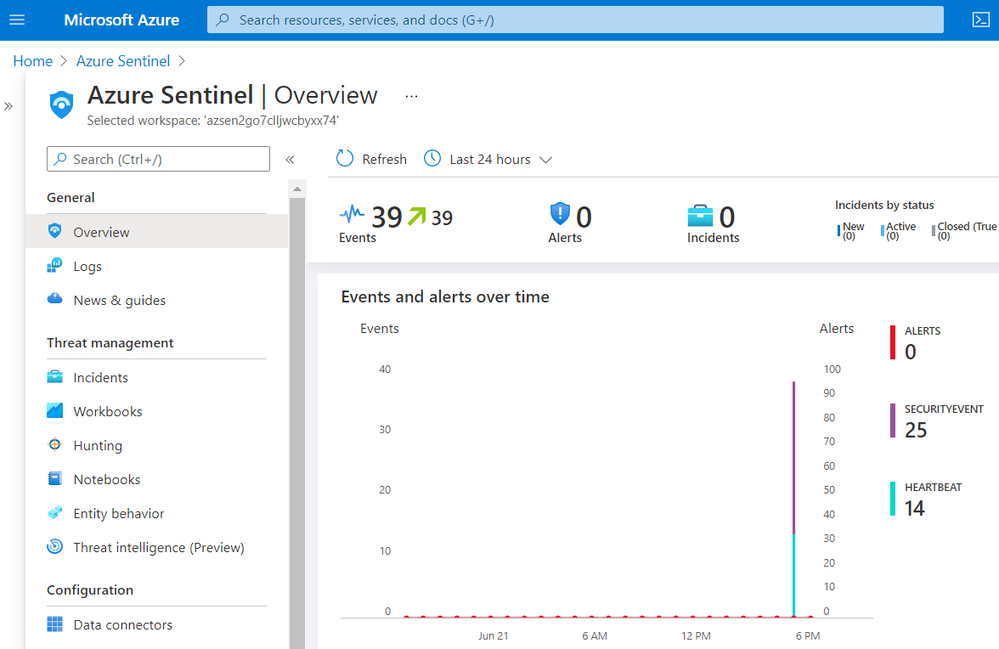Open the more options ellipsis beside Overview
Image resolution: width=999 pixels, height=649 pixels.
(412, 96)
